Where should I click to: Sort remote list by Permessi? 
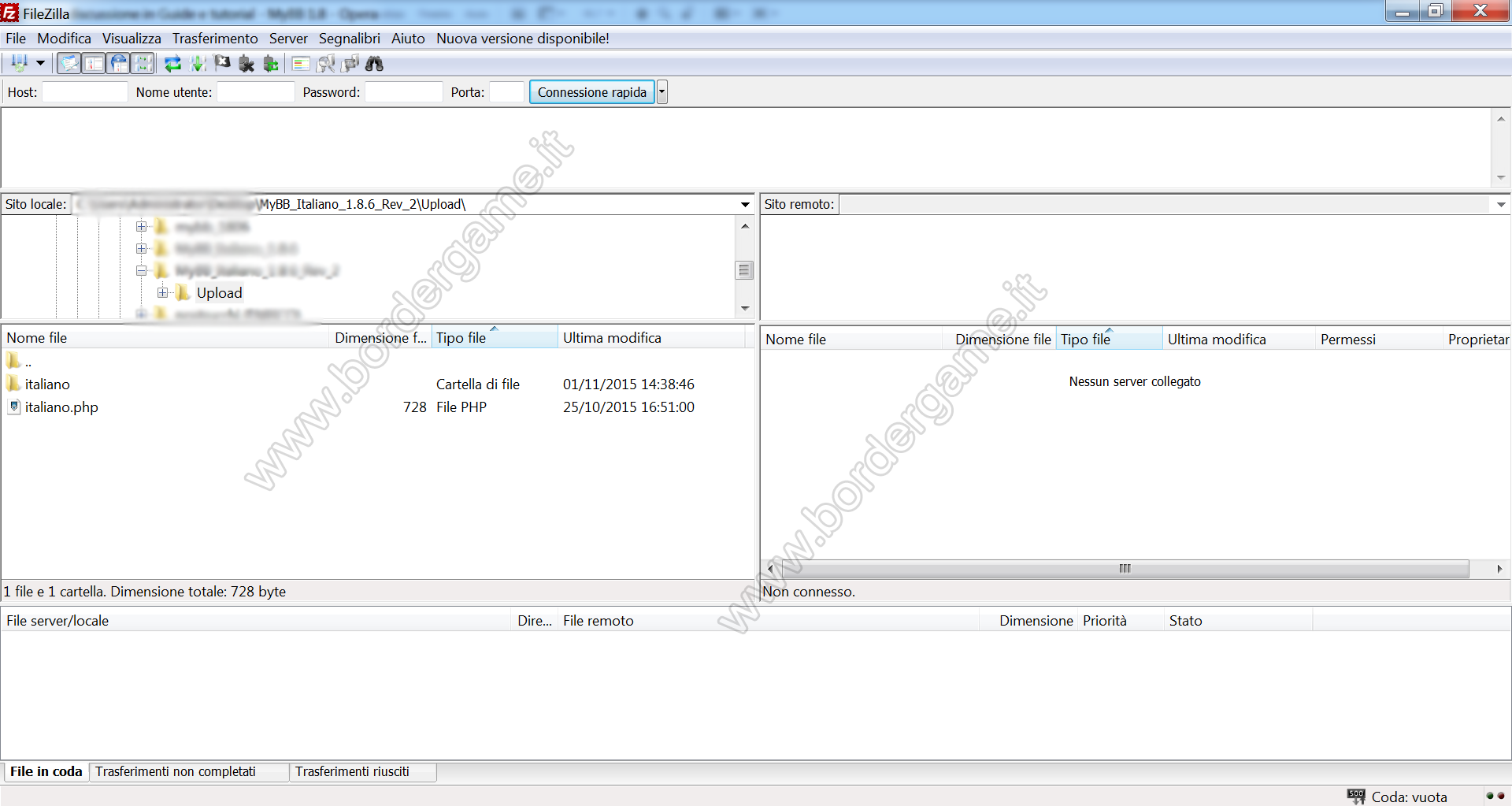pyautogui.click(x=1379, y=340)
